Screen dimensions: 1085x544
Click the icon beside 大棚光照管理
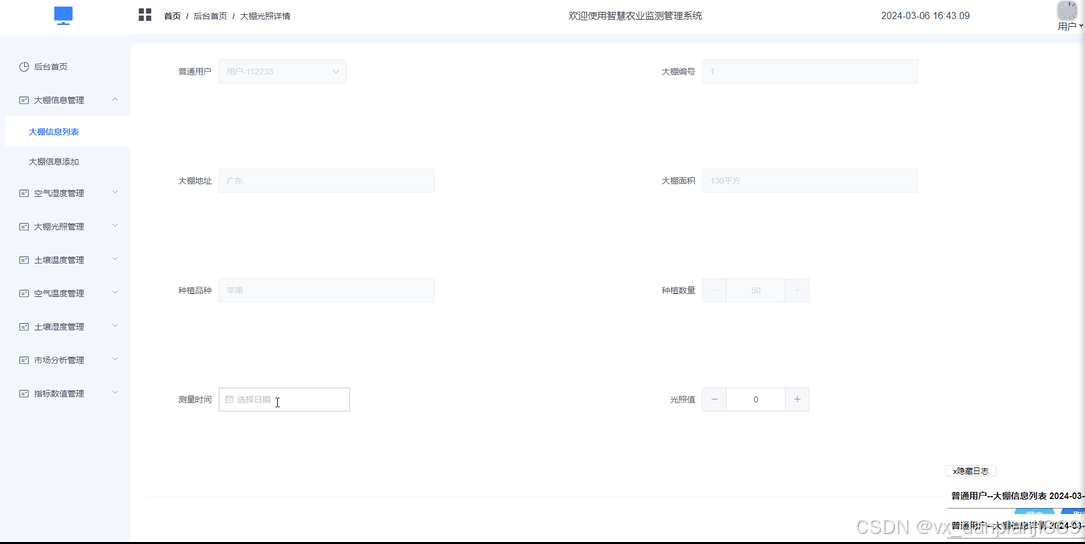pyautogui.click(x=24, y=226)
